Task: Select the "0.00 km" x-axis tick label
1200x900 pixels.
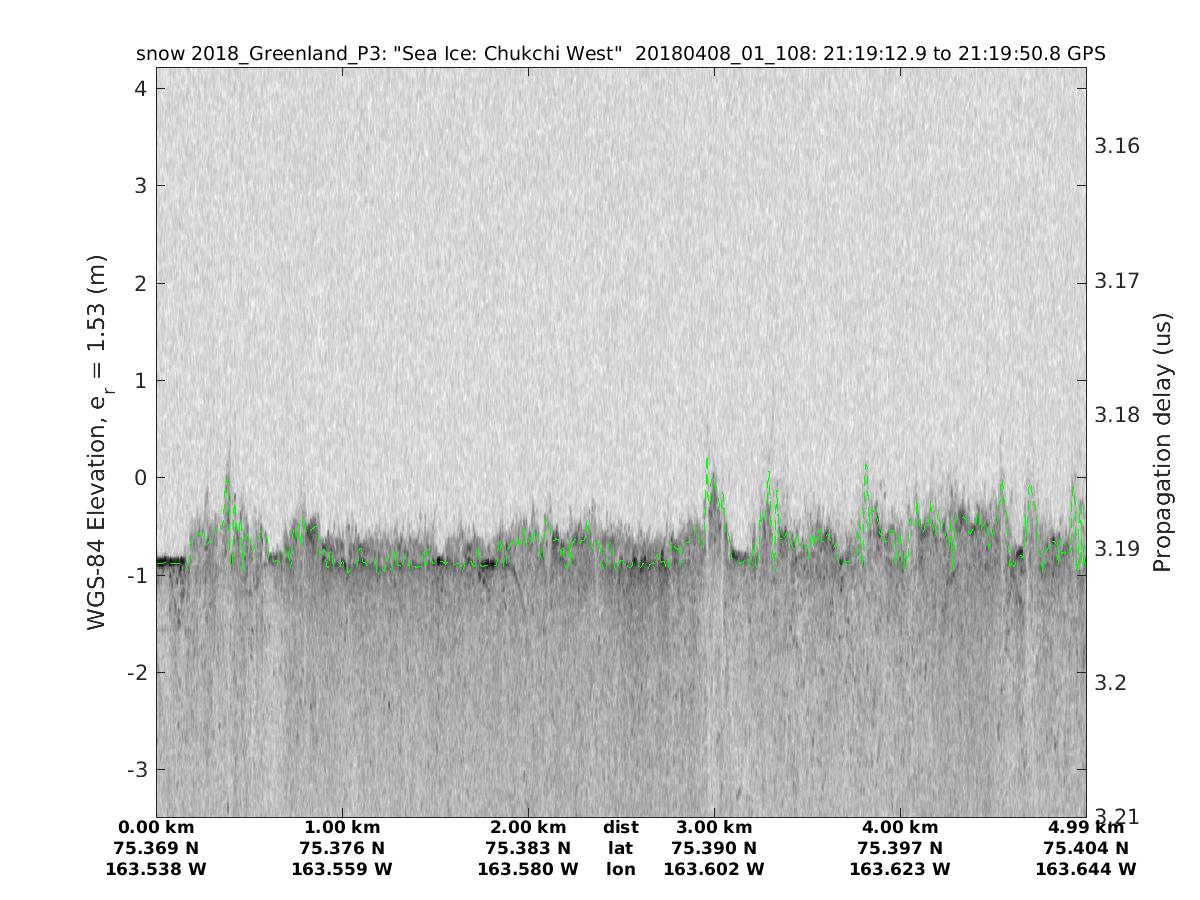Action: pos(156,827)
